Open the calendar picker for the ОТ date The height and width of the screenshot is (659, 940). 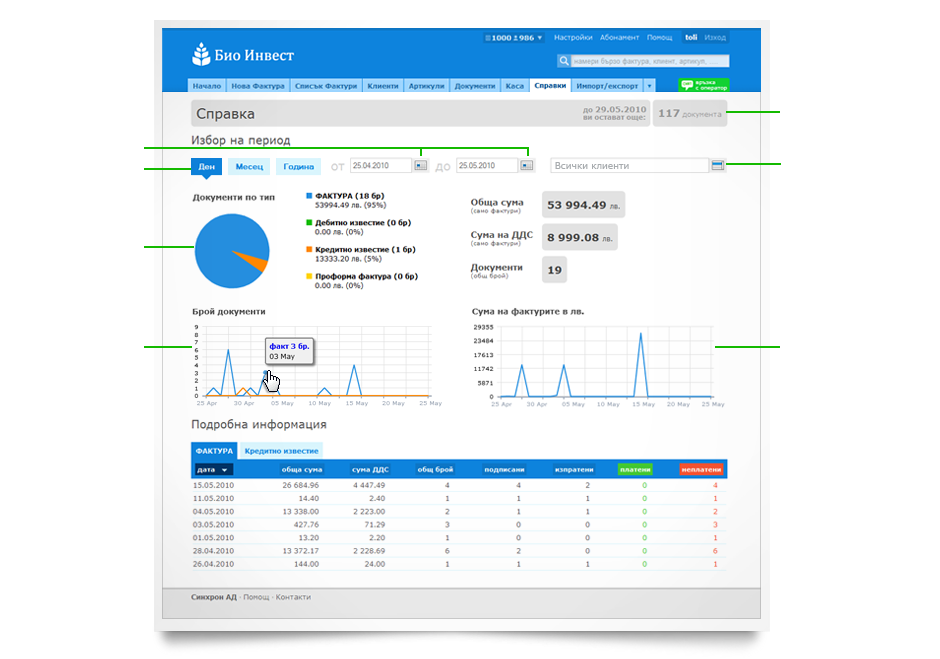tap(421, 166)
